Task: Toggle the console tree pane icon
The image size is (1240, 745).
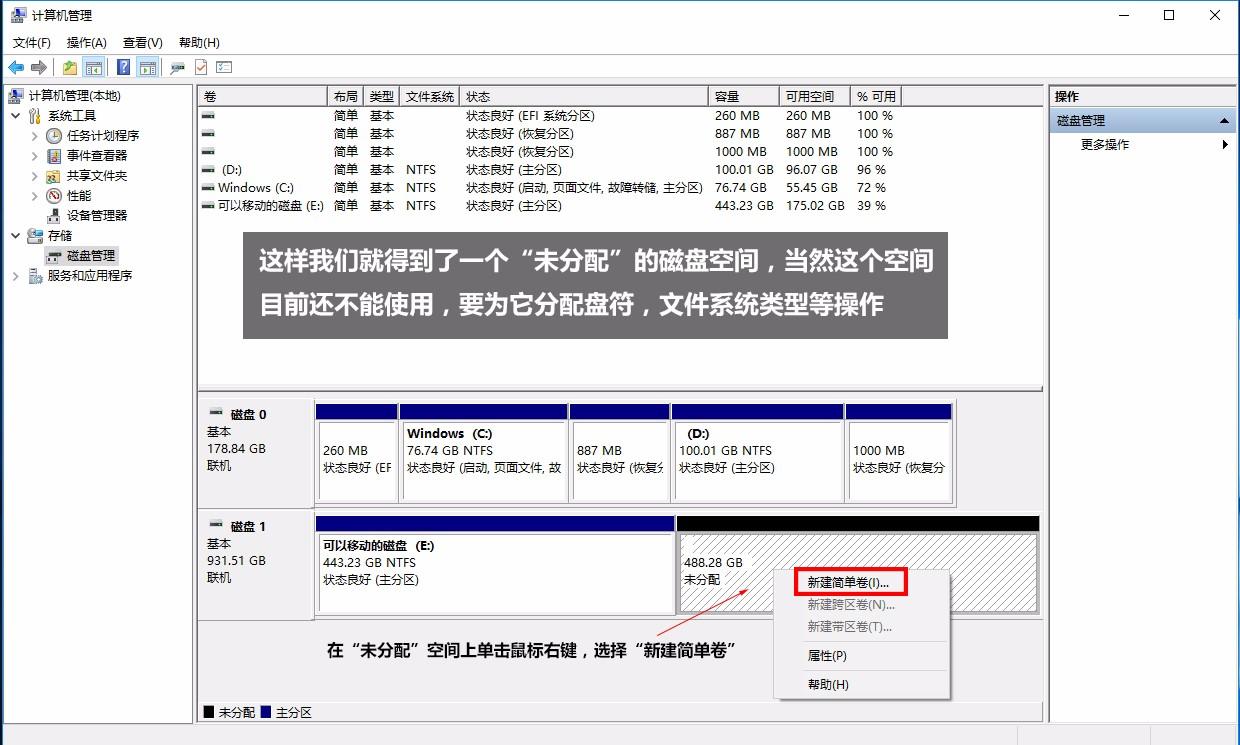Action: (x=93, y=67)
